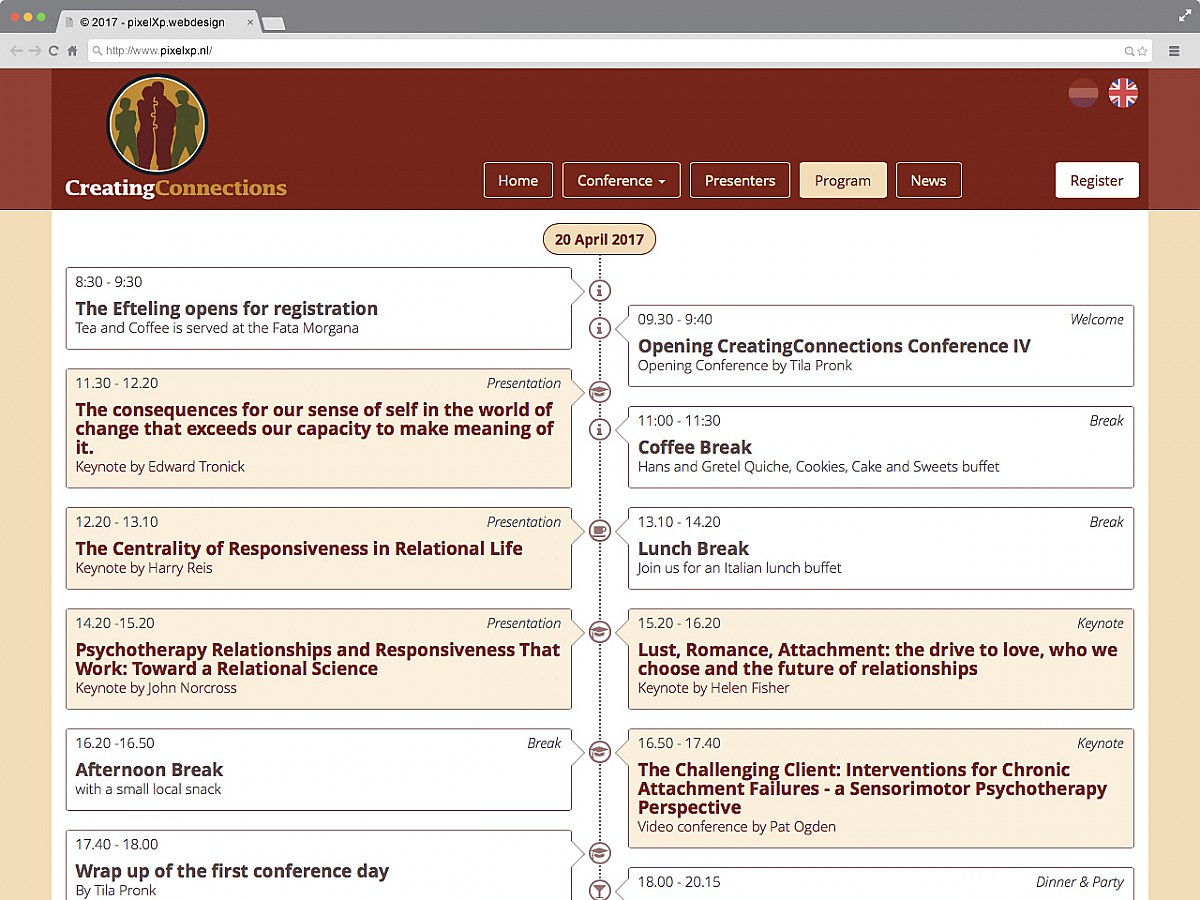Open the Lust, Romance, Attachment keynote title
Screen dimensions: 1200x900
click(x=877, y=659)
